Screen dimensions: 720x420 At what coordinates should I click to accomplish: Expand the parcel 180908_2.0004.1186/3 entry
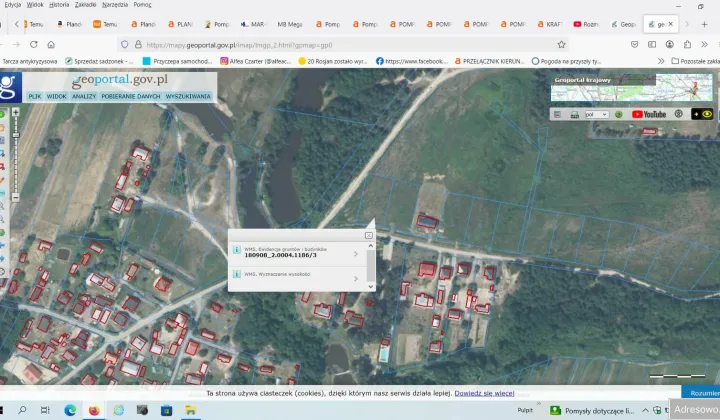tap(356, 254)
